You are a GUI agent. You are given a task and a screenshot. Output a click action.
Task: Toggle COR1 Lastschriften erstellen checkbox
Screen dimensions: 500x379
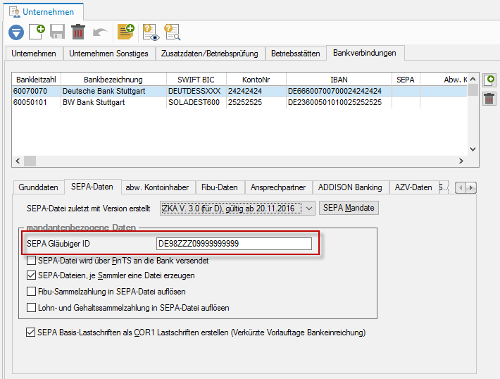[x=30, y=332]
